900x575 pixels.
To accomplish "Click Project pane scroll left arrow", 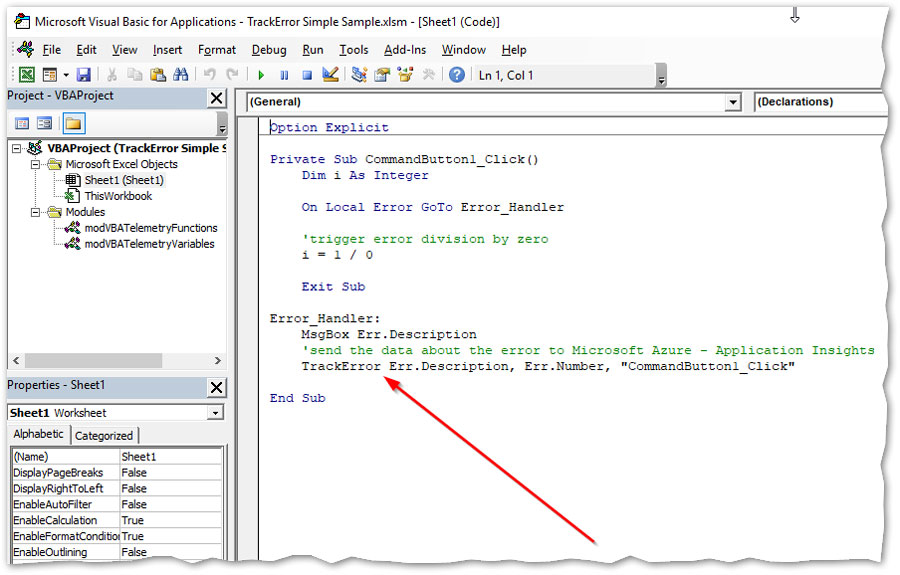I will 16,360.
